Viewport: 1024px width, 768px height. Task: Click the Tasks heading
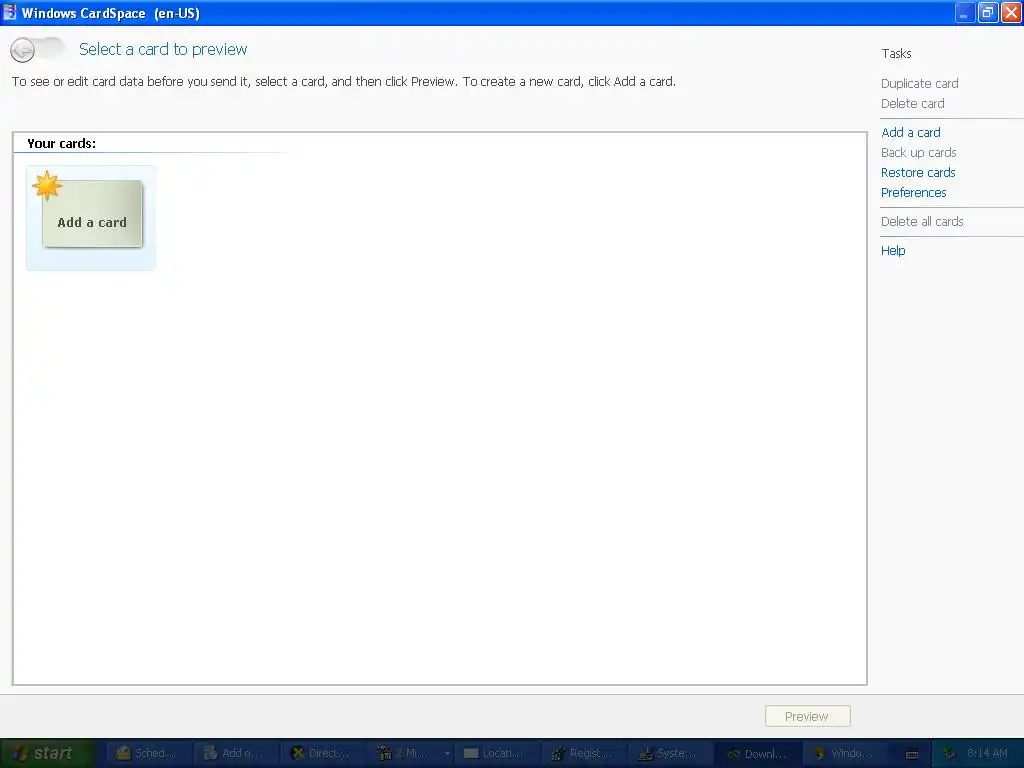tap(896, 54)
